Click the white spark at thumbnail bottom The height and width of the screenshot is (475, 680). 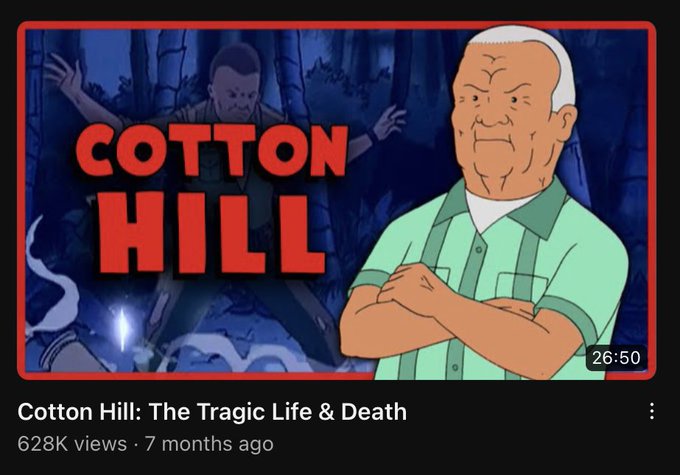click(123, 328)
